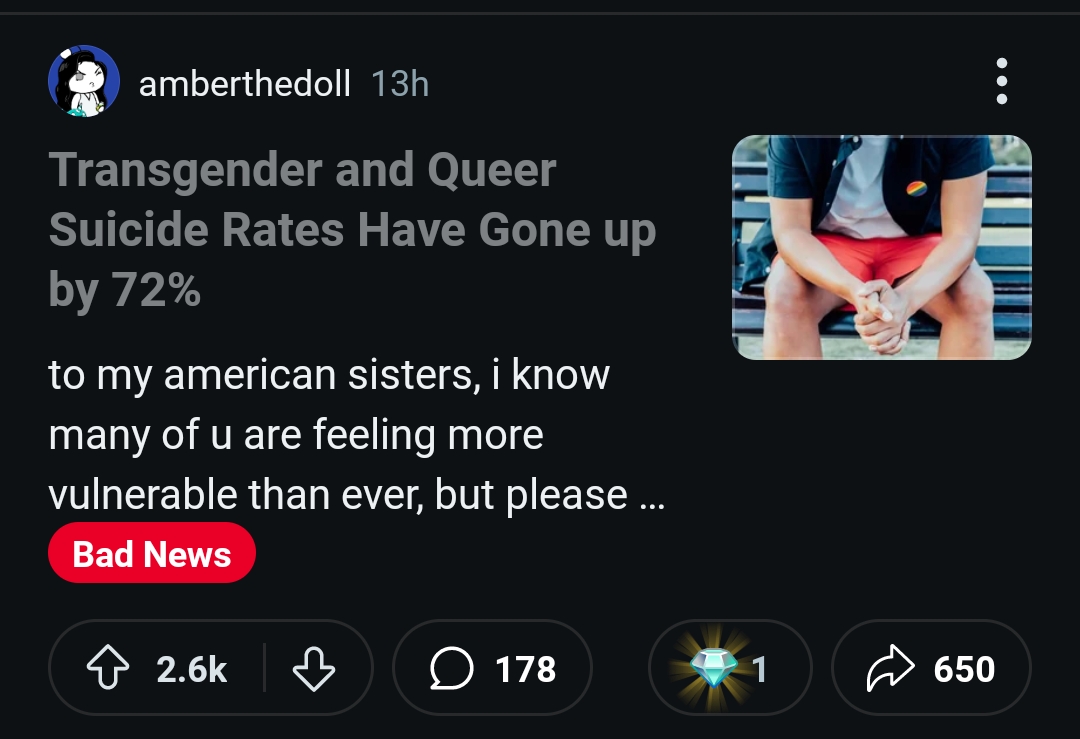View the post's bench photo thumbnail

[881, 247]
